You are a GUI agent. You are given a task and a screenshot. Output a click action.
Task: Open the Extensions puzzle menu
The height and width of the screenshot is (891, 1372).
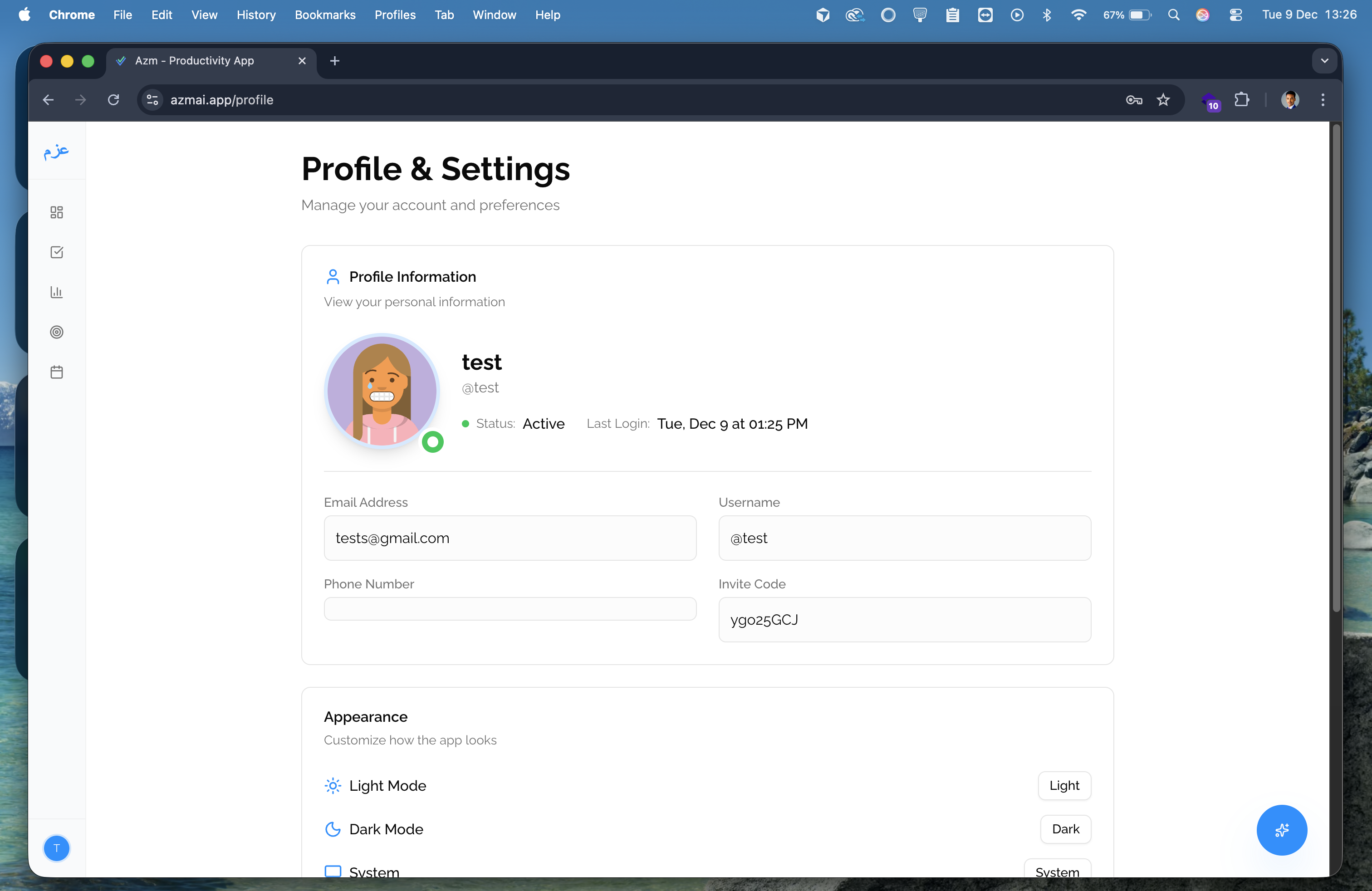click(1242, 100)
